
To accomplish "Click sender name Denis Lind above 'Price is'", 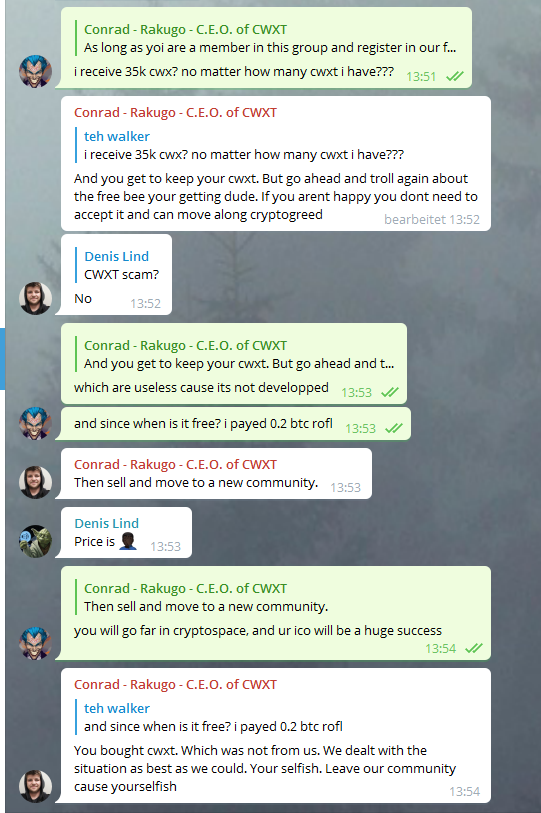I will 106,523.
